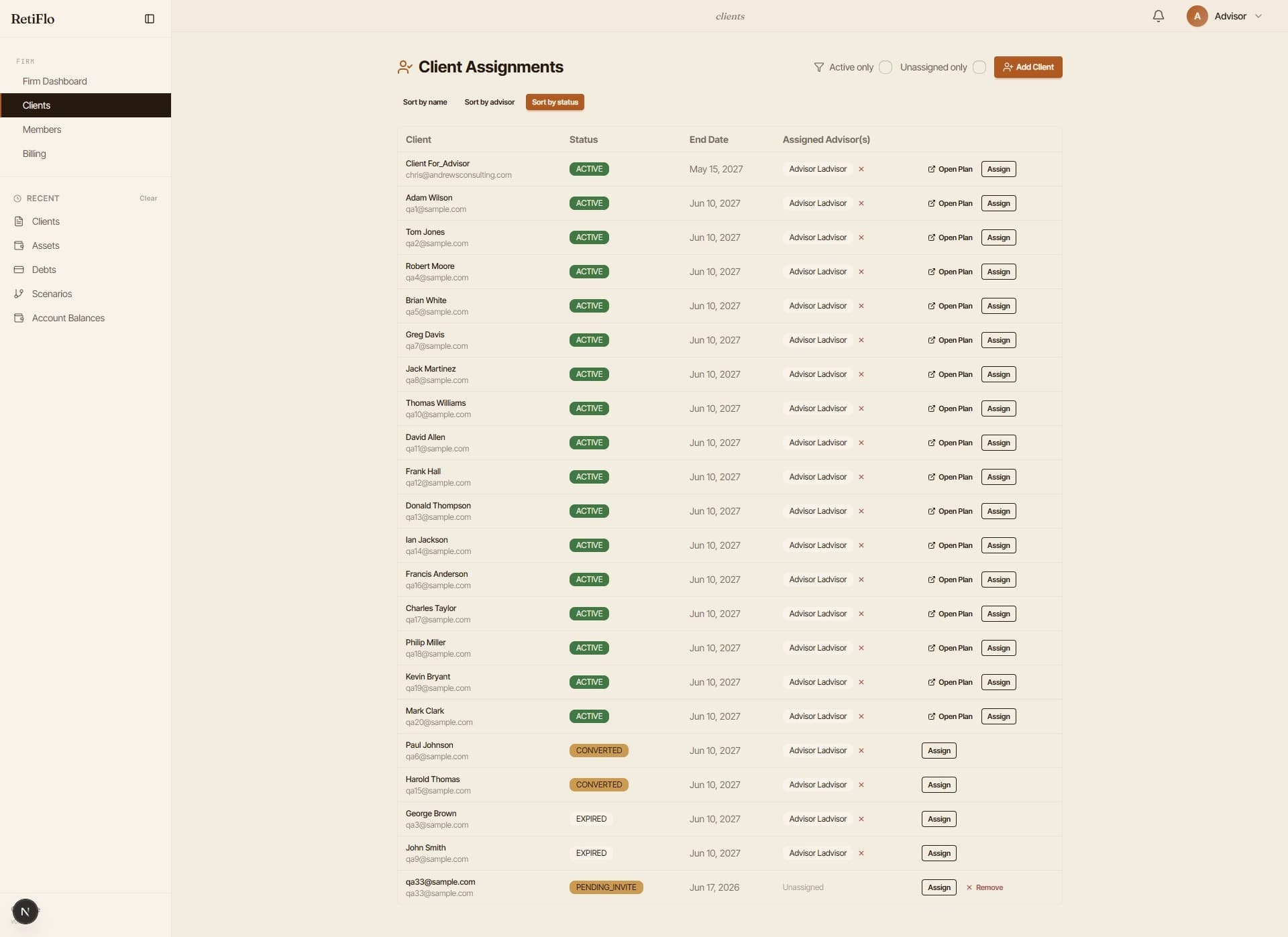Click George Brown's EXPIRED status

591,819
